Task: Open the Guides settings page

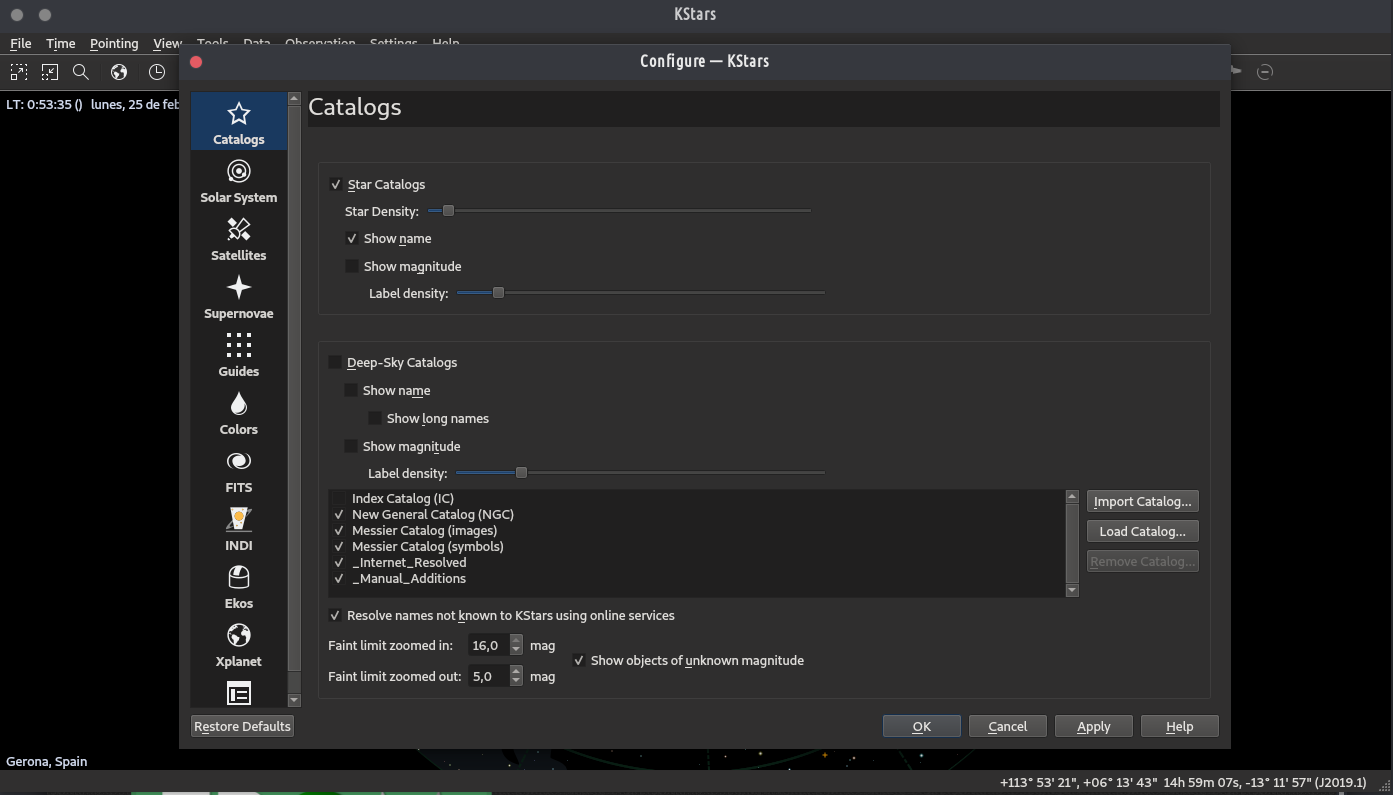Action: click(x=238, y=354)
